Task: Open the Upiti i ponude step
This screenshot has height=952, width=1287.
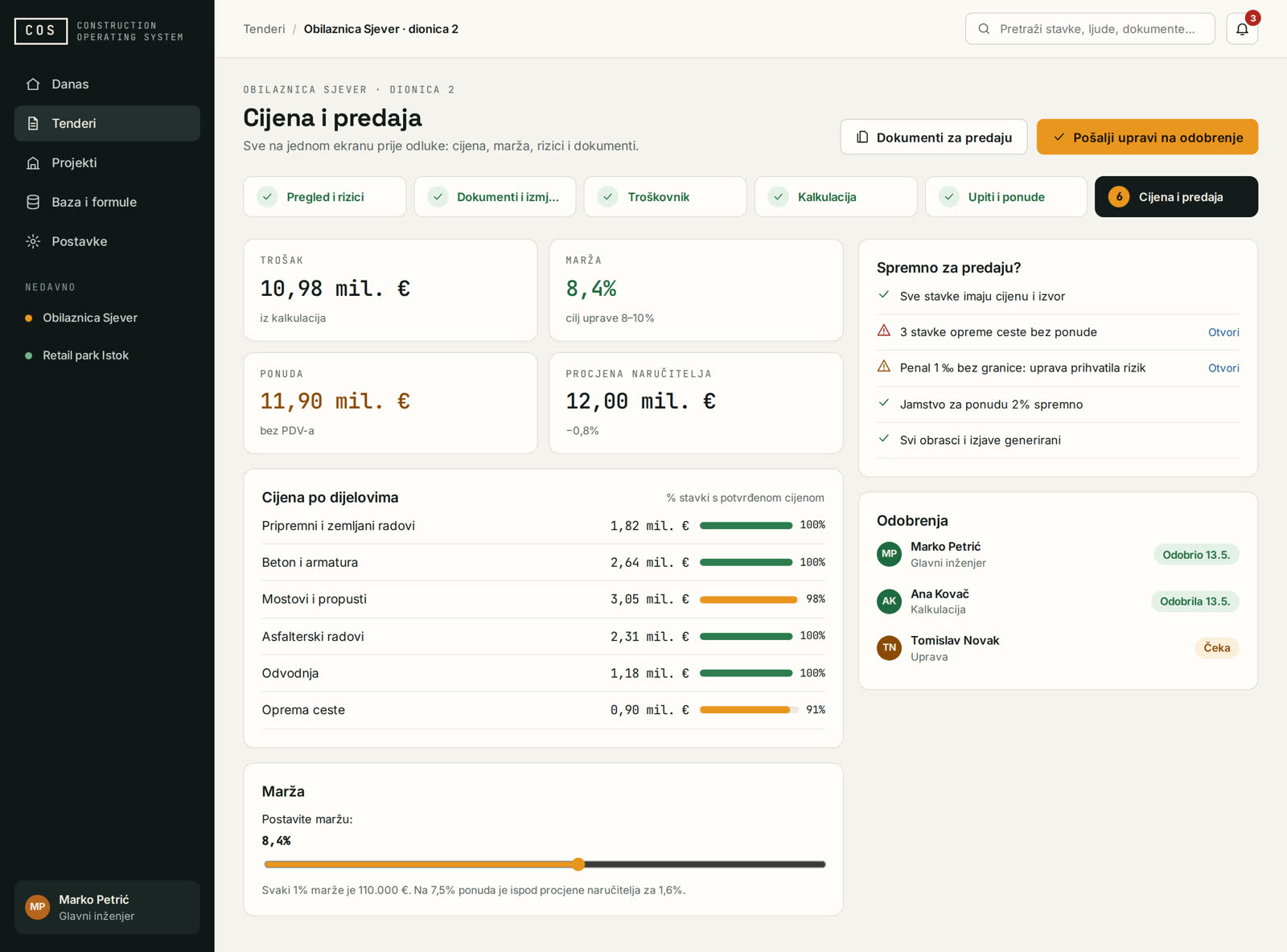Action: click(1006, 197)
